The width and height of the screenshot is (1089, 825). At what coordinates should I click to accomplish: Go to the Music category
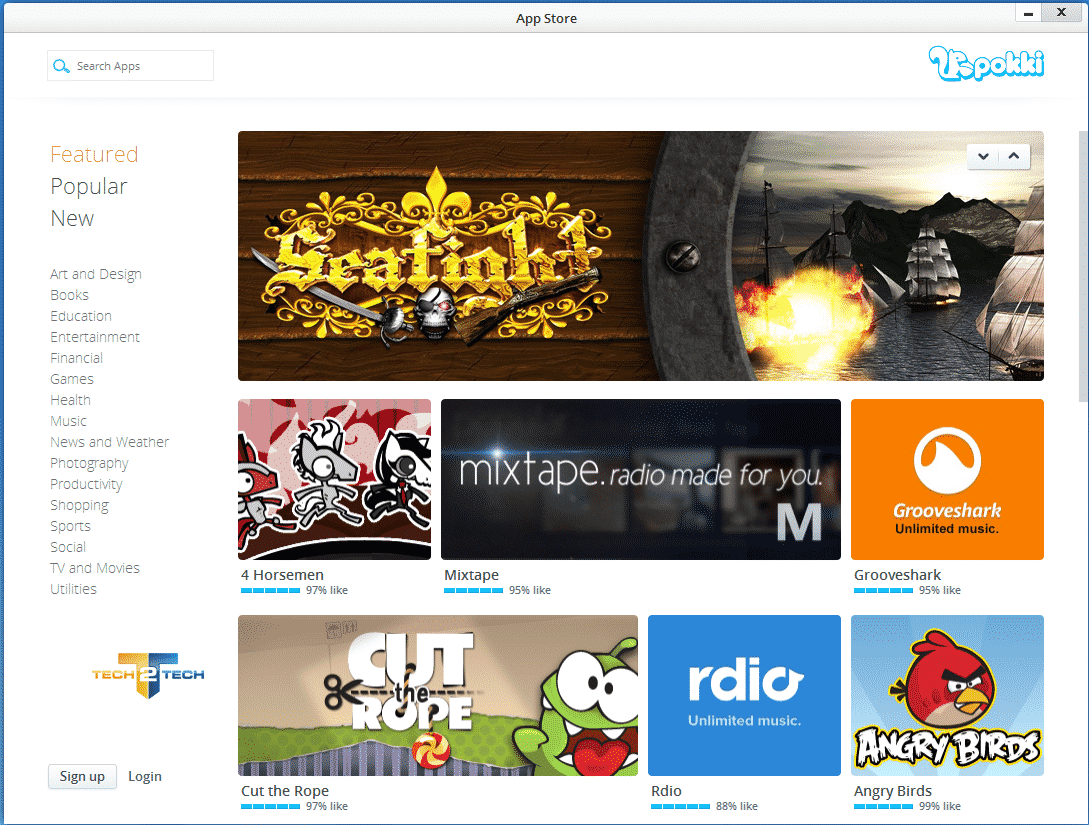click(x=68, y=421)
